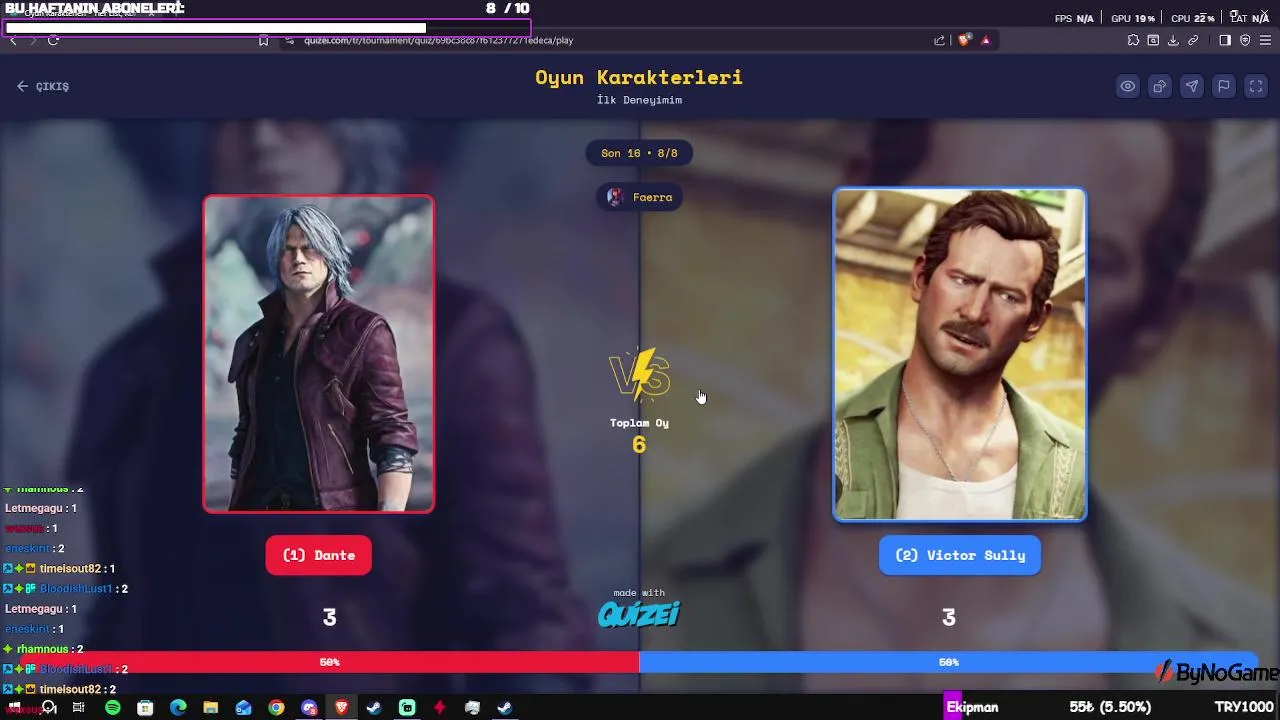
Task: Select the Dante character image
Action: pyautogui.click(x=318, y=354)
